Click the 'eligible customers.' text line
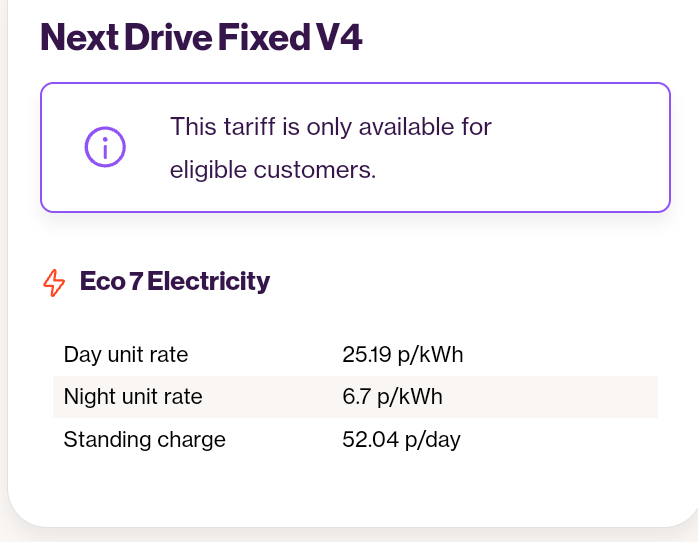This screenshot has height=542, width=698. pos(273,170)
